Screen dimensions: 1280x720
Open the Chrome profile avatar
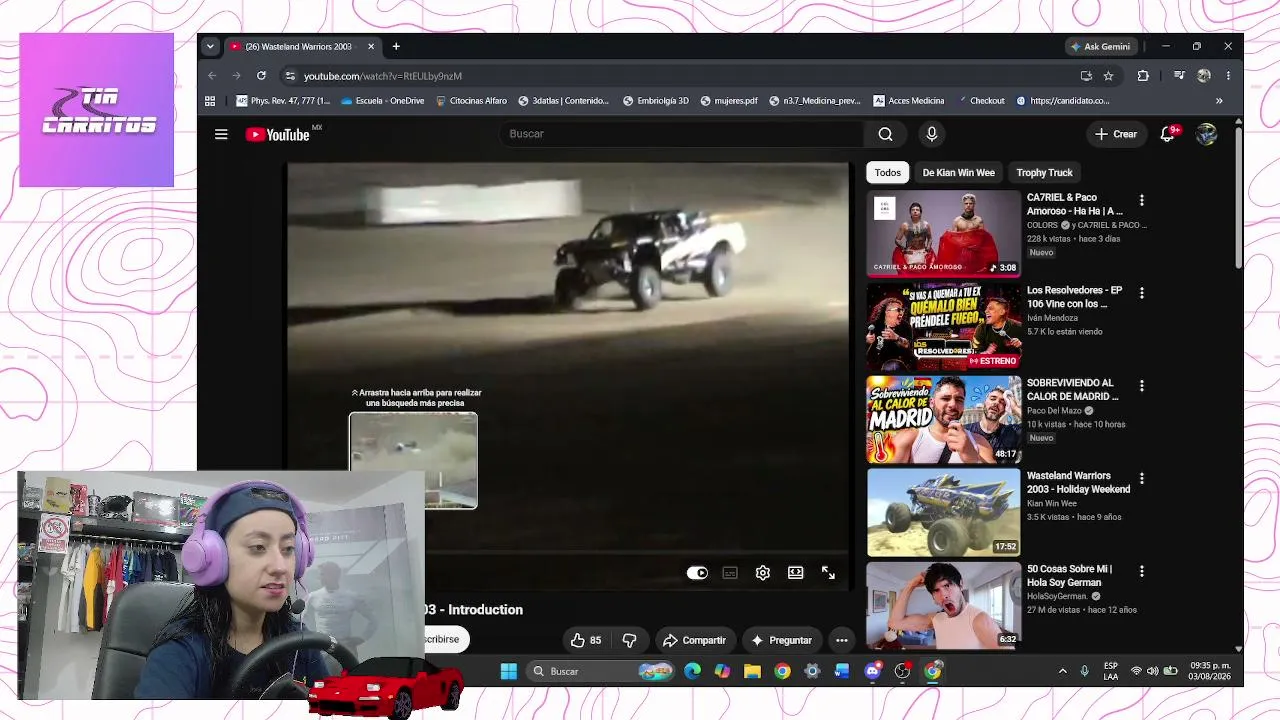coord(1204,76)
